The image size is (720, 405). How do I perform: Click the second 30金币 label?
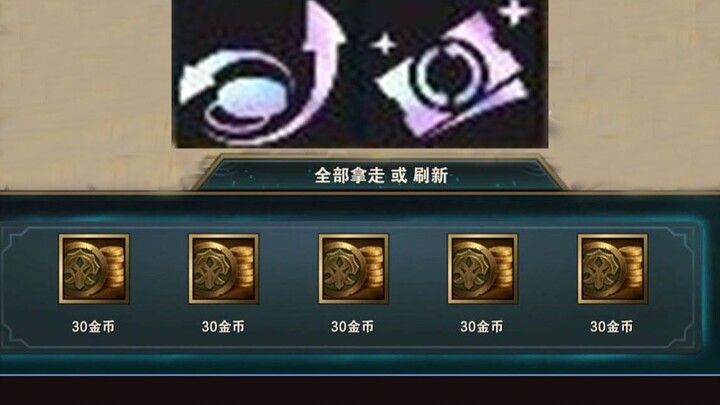tap(223, 326)
